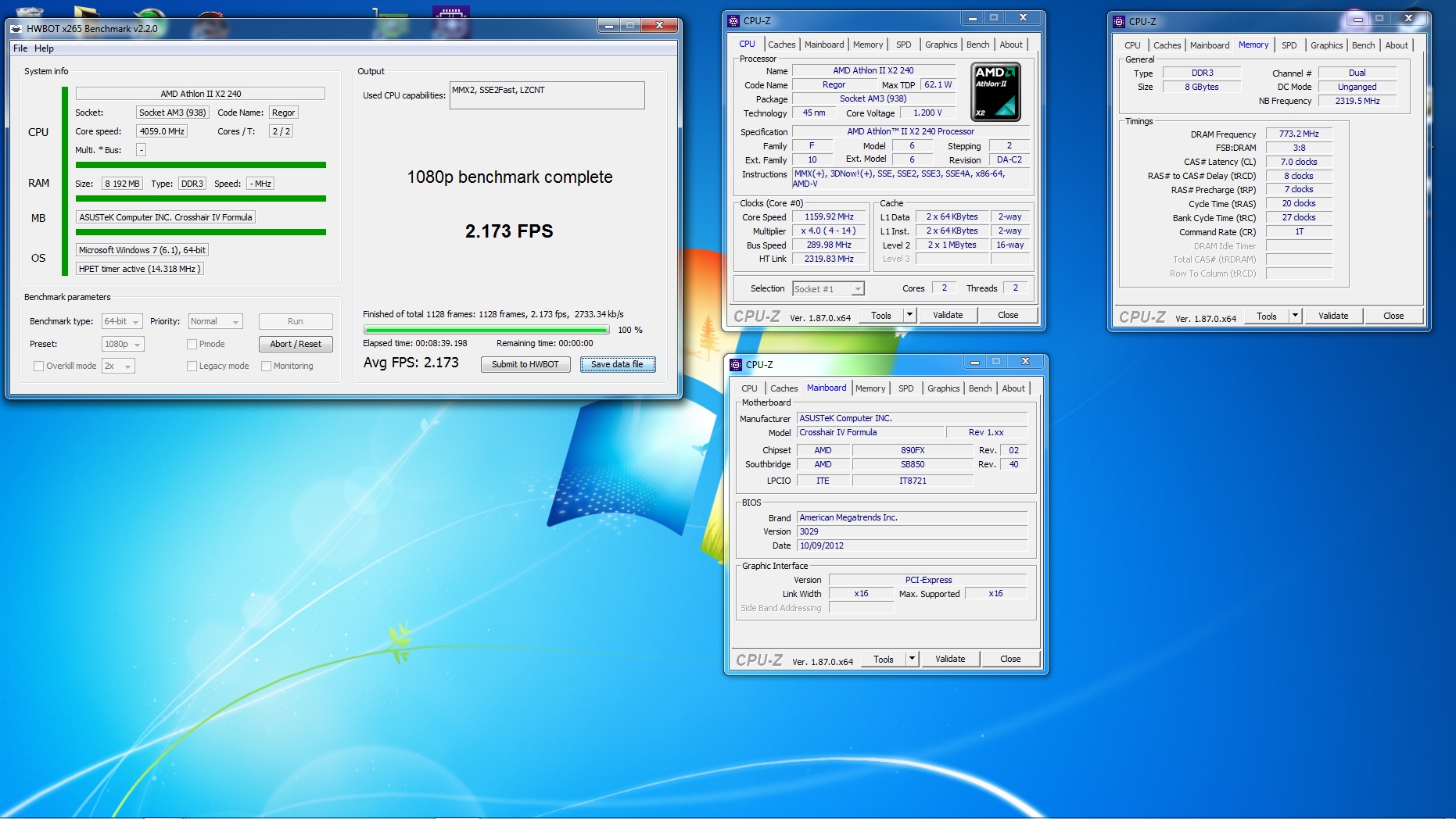Image resolution: width=1456 pixels, height=819 pixels.
Task: Click the HWBOT x265 Benchmark title bar icon
Action: [16, 29]
